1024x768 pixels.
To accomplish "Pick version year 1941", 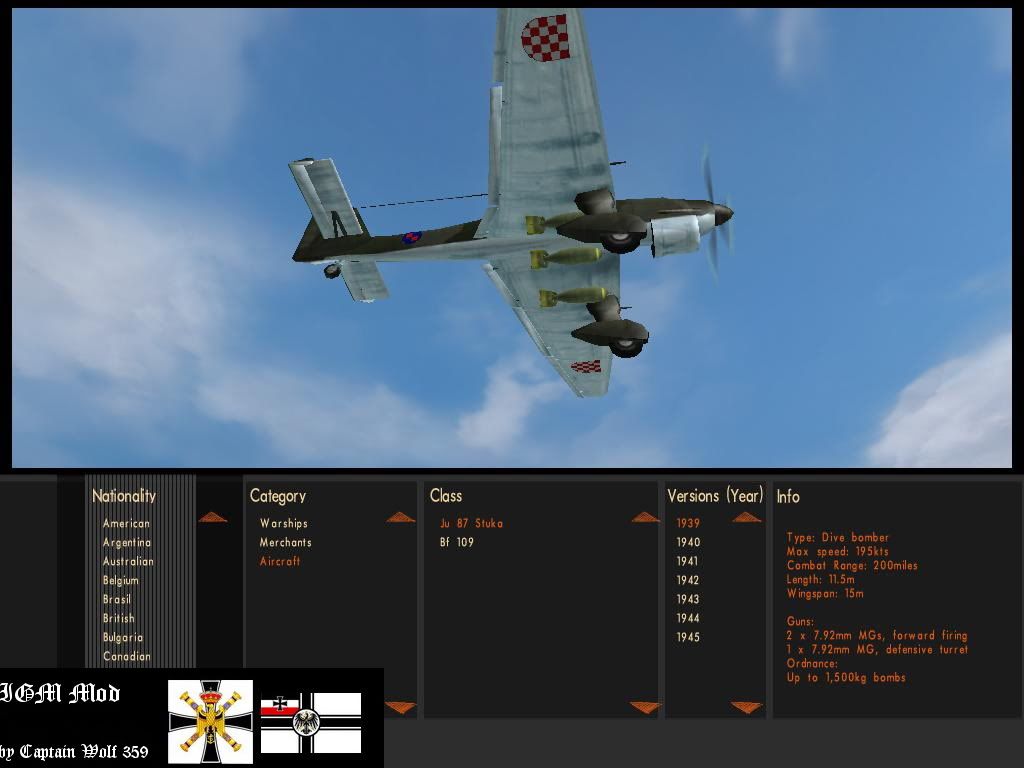I will pyautogui.click(x=687, y=561).
